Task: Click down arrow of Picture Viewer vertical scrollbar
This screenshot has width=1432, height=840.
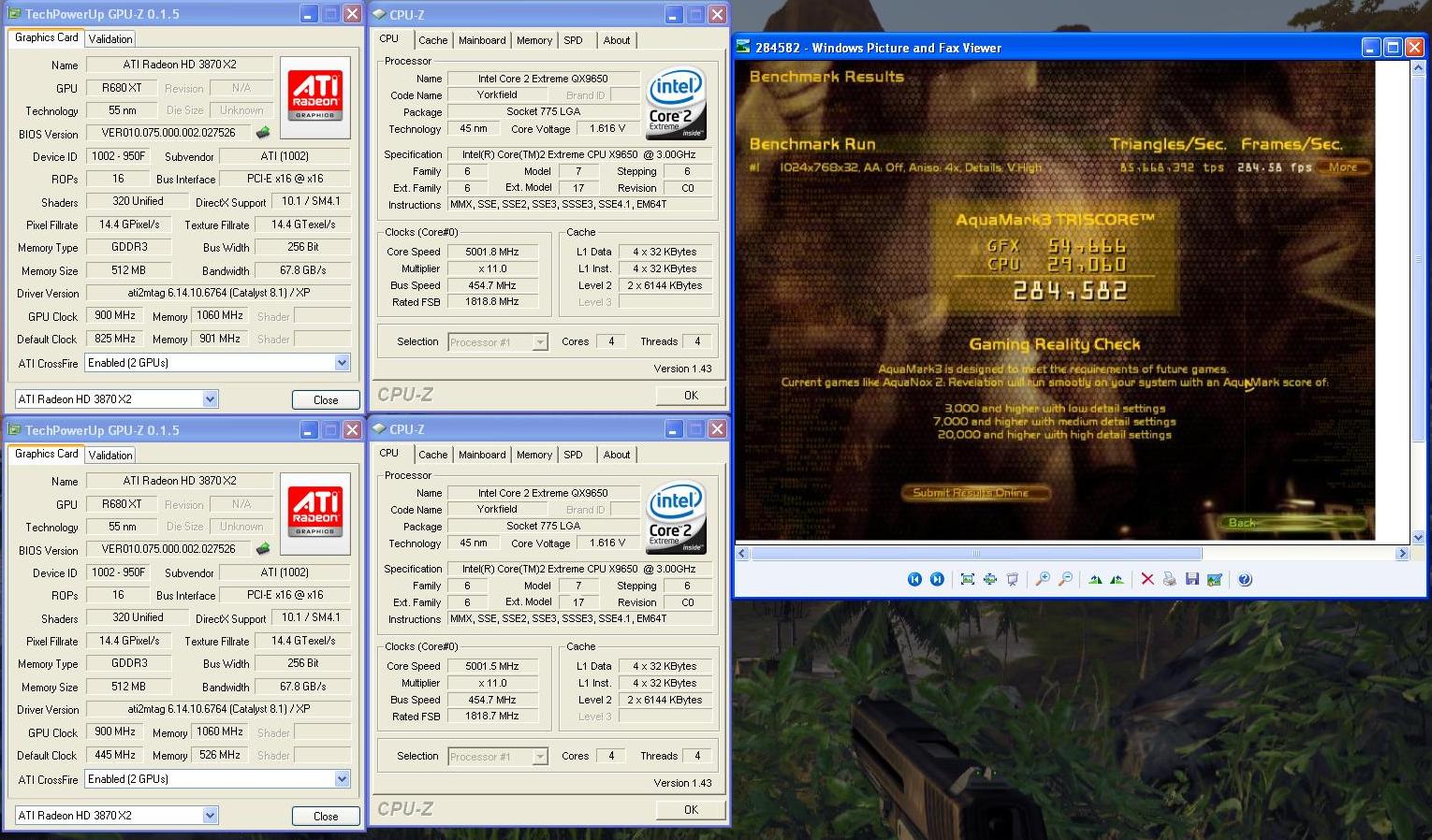Action: pos(1417,538)
